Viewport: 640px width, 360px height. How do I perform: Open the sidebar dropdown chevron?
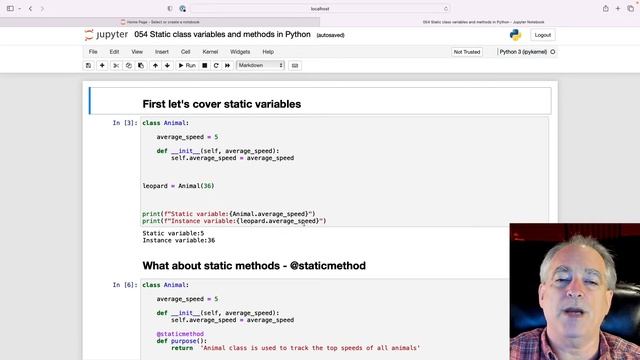click(19, 9)
